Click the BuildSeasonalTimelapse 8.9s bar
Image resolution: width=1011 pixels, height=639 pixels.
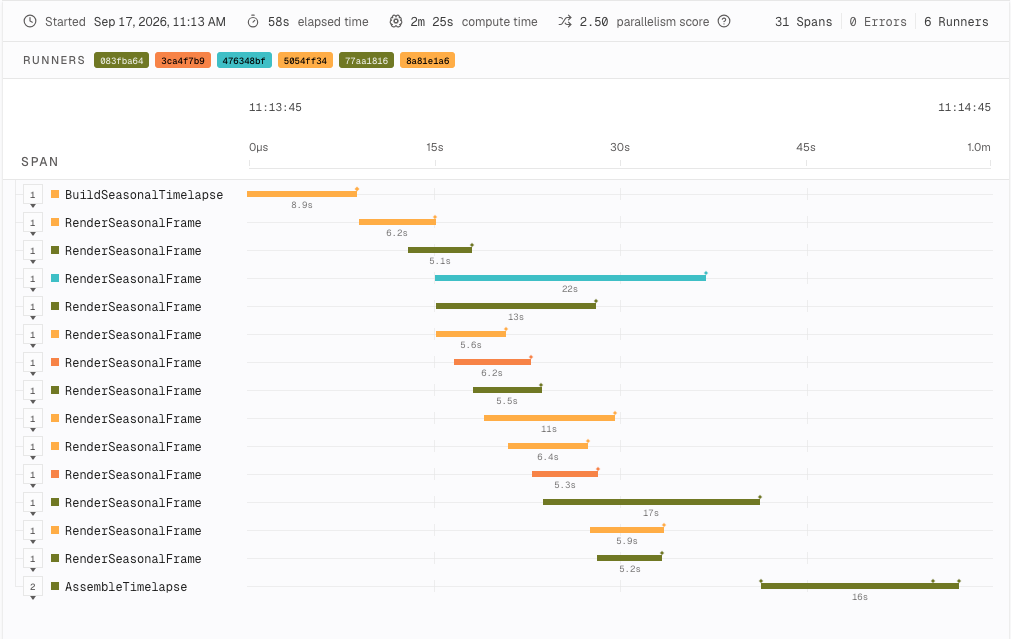click(x=302, y=193)
